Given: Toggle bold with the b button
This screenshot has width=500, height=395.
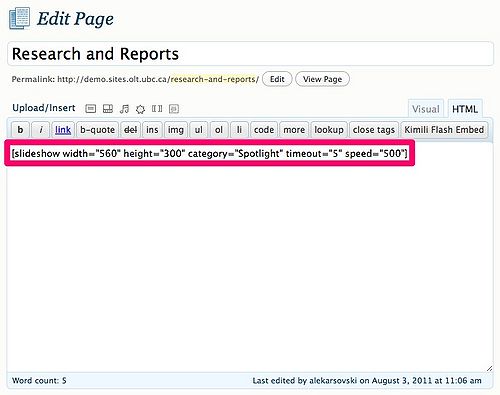Looking at the screenshot, I should pos(20,129).
